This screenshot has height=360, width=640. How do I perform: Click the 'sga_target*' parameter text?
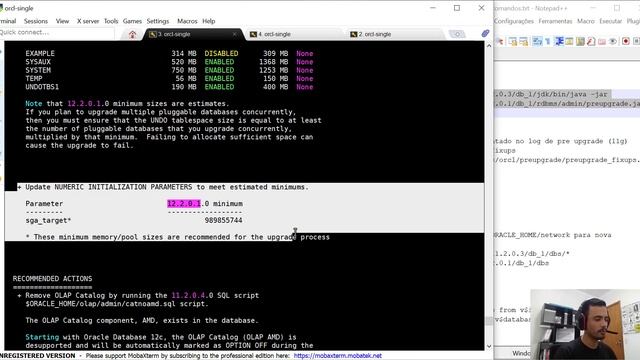click(x=48, y=220)
